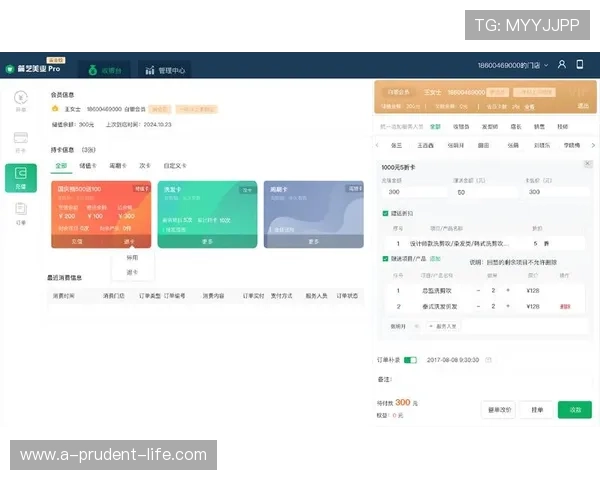Remove the assigned staff tag icon
The width and height of the screenshot is (600, 480).
[x=416, y=326]
